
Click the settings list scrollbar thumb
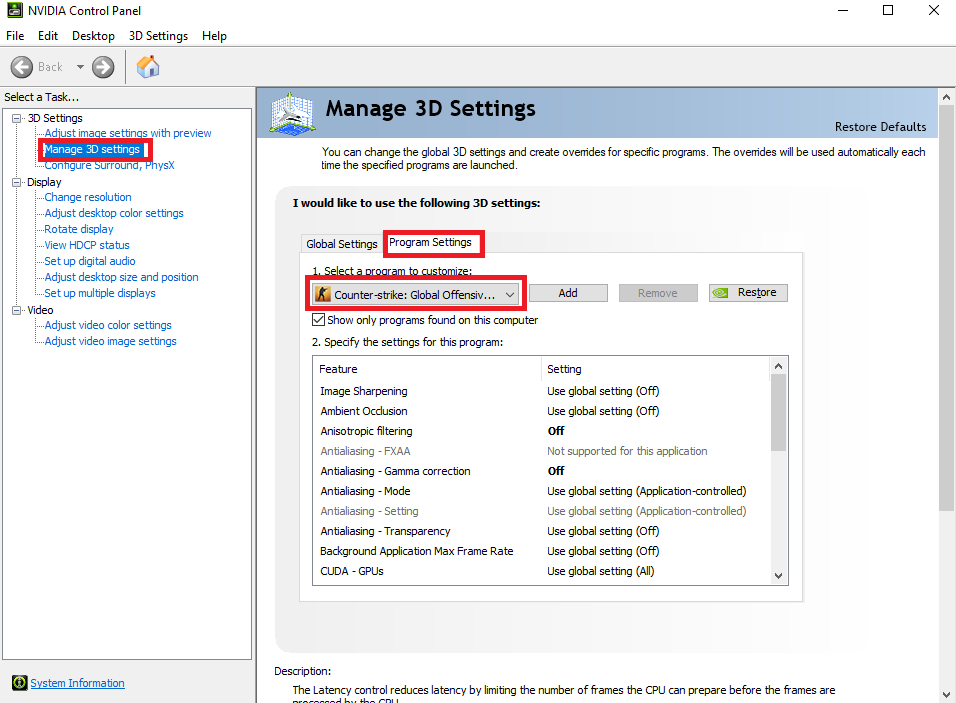tap(778, 413)
